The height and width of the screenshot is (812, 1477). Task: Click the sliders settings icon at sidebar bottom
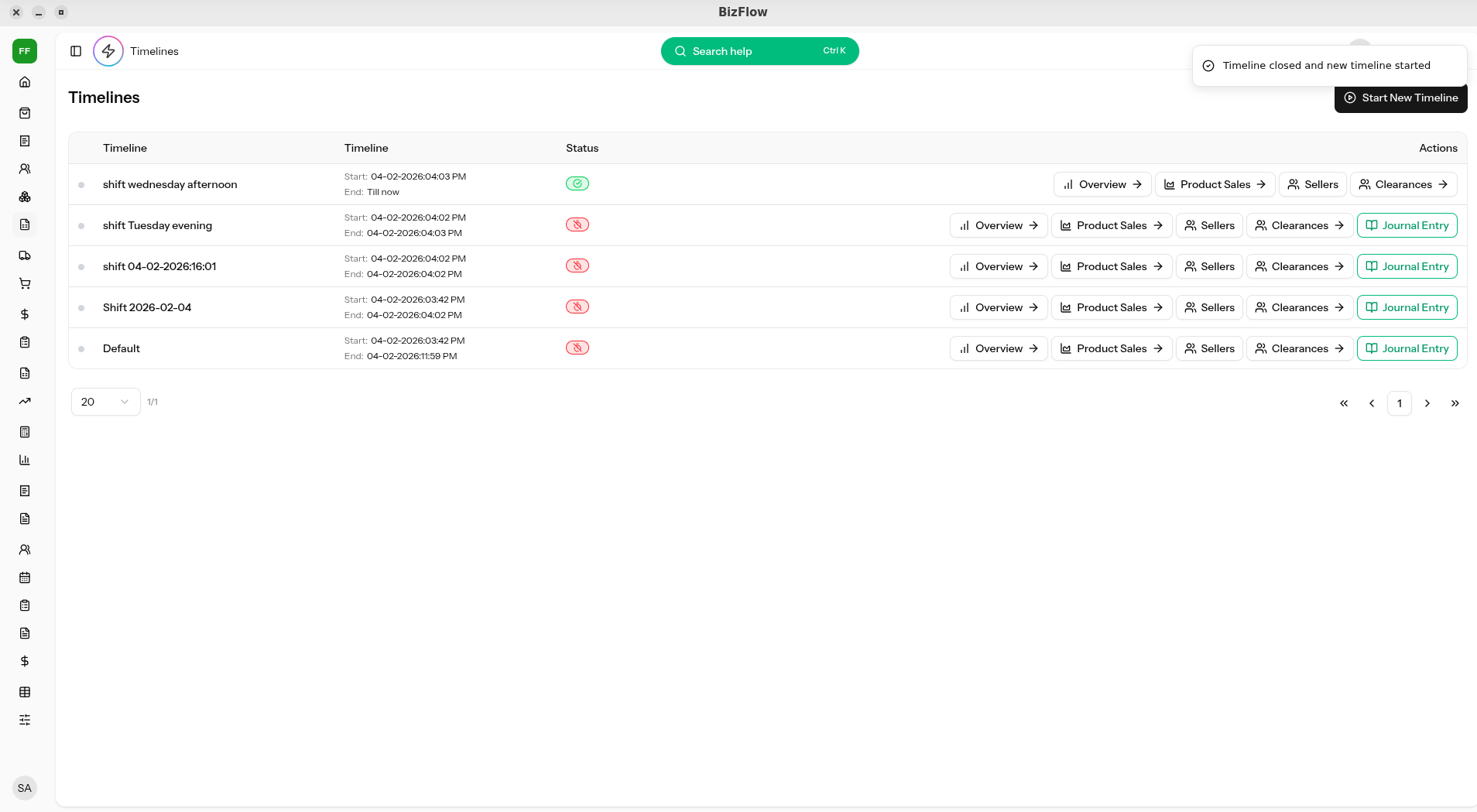tap(25, 720)
